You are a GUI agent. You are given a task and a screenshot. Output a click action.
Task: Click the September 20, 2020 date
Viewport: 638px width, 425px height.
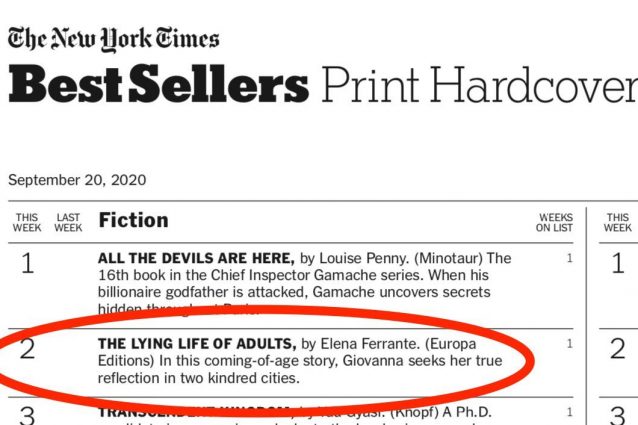click(77, 181)
